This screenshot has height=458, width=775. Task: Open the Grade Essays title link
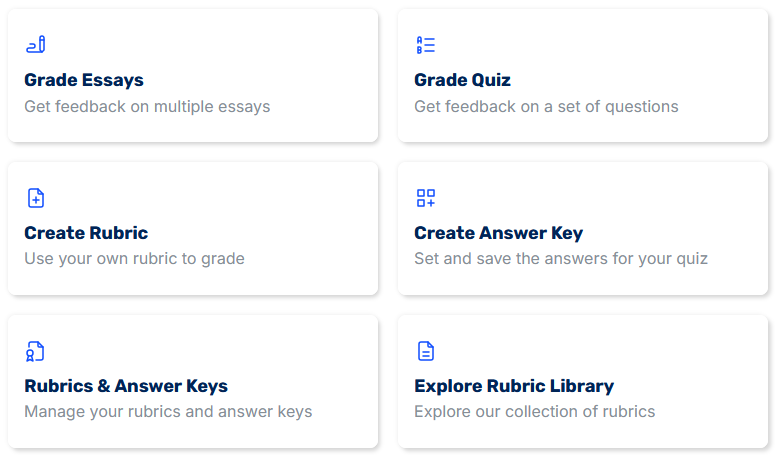click(84, 80)
